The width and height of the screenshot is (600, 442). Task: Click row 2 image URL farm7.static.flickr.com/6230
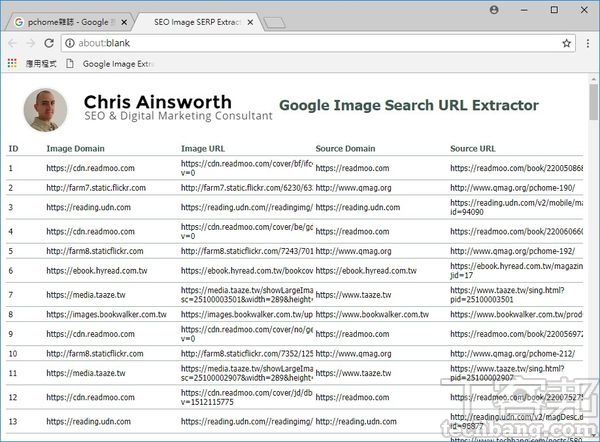247,188
